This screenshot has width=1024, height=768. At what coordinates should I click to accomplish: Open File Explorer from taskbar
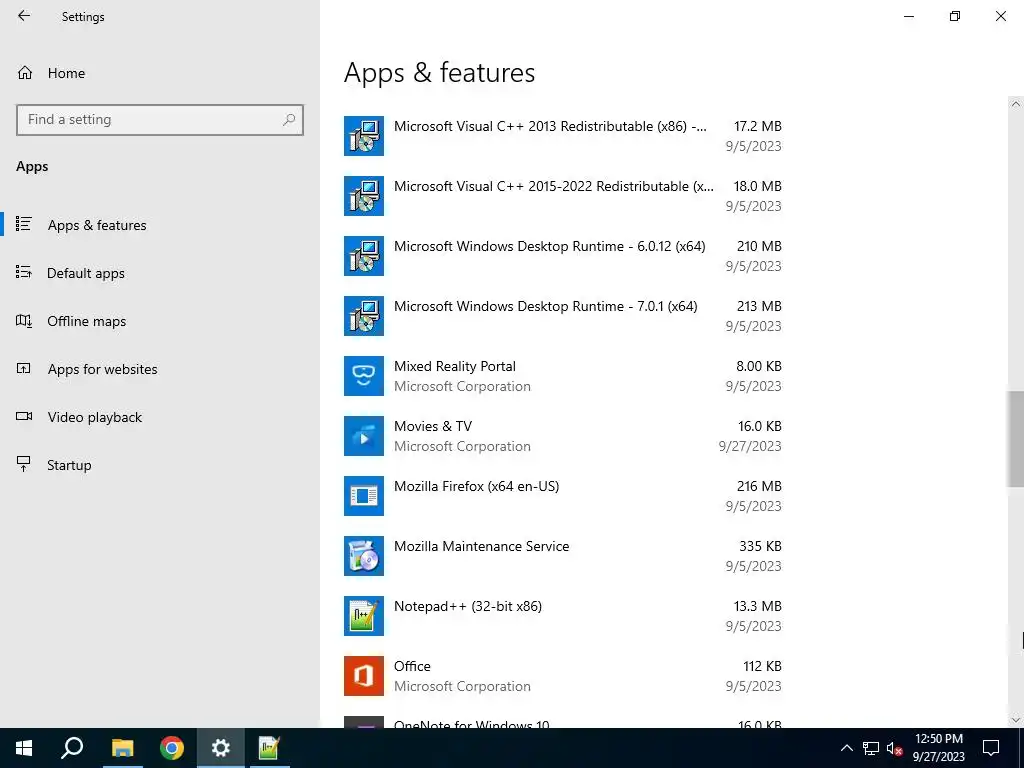(122, 748)
